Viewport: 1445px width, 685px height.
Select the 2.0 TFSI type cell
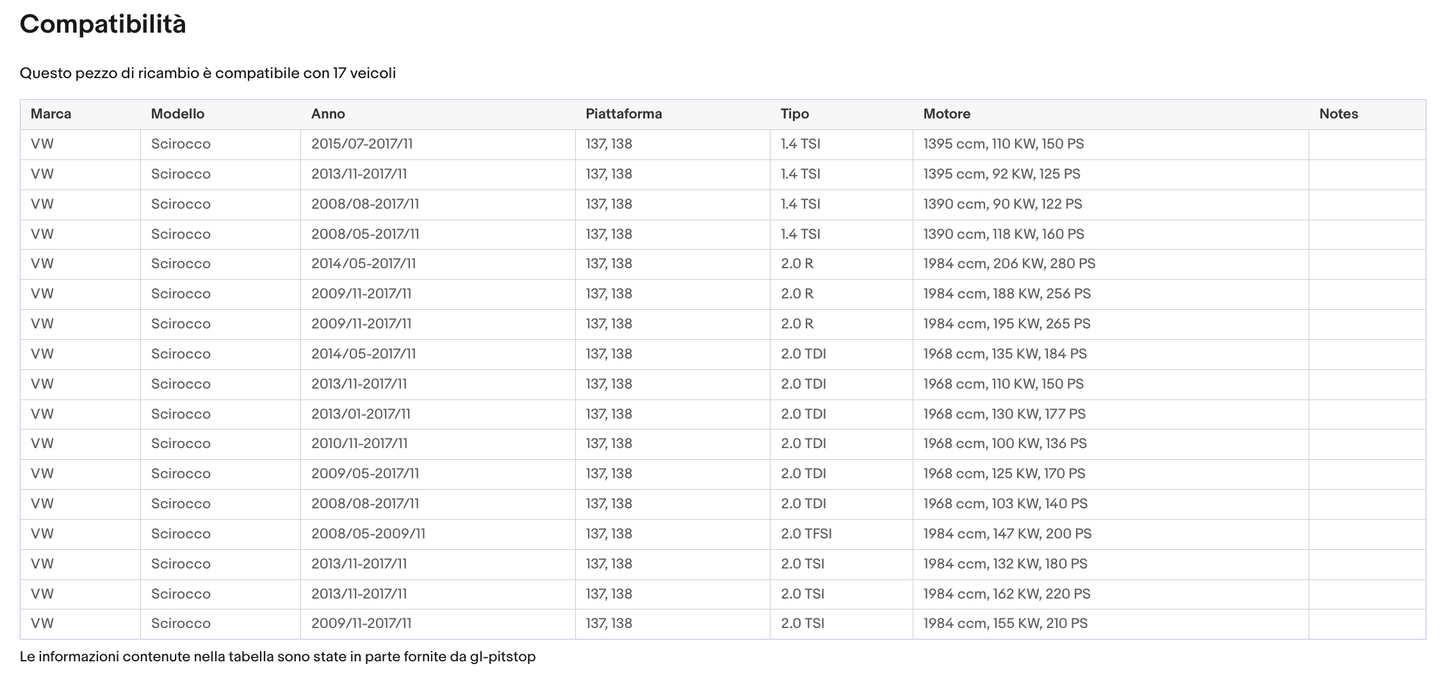806,534
